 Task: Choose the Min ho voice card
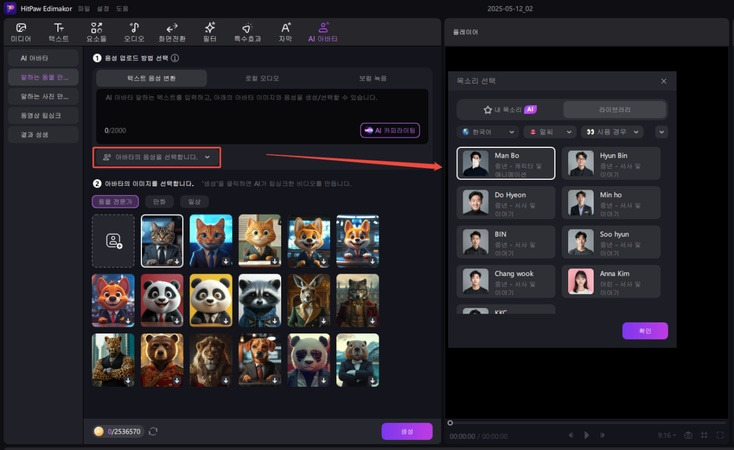click(x=611, y=203)
